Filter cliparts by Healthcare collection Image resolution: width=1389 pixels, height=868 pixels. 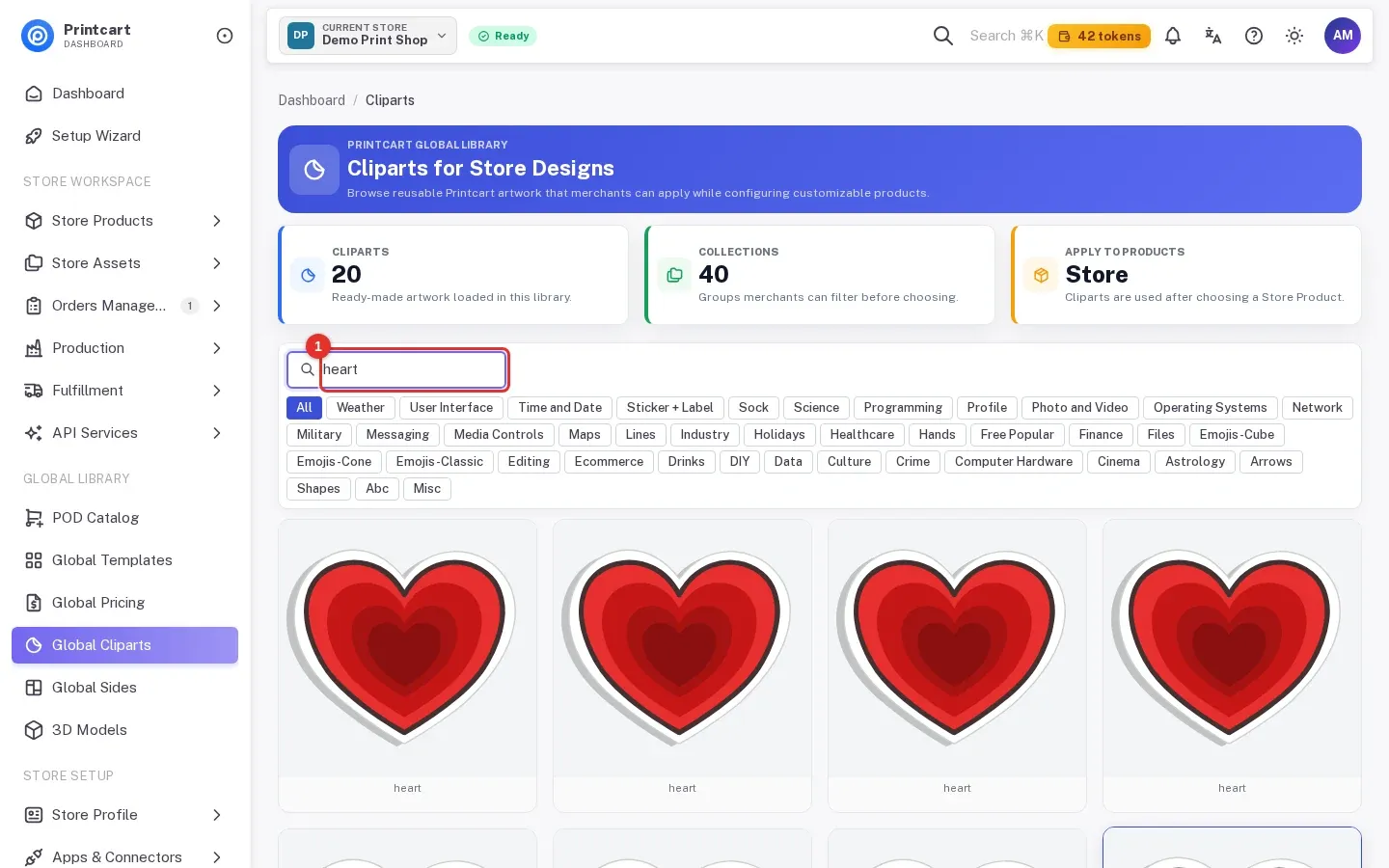862,435
